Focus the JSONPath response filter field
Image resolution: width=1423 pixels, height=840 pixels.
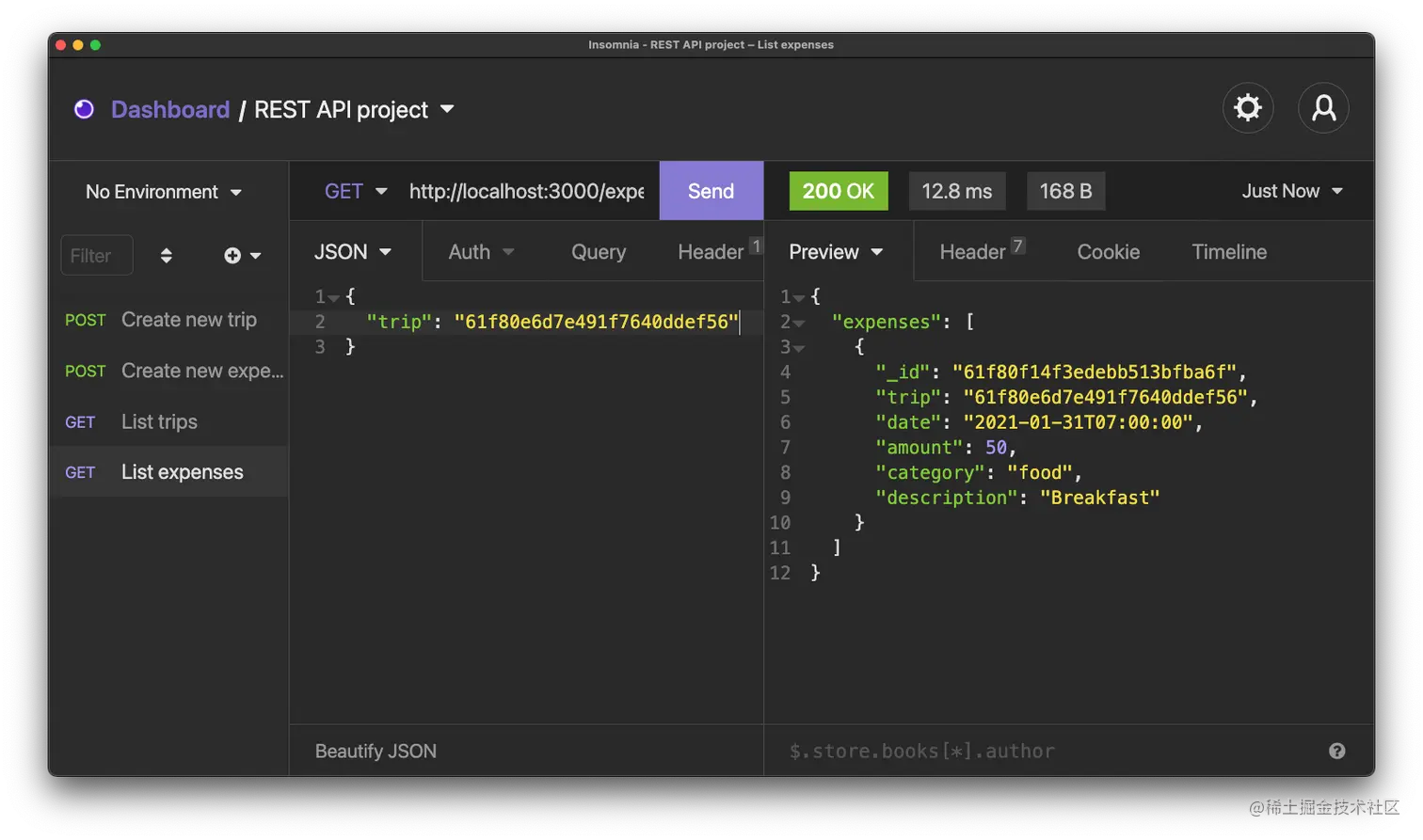[x=1049, y=751]
